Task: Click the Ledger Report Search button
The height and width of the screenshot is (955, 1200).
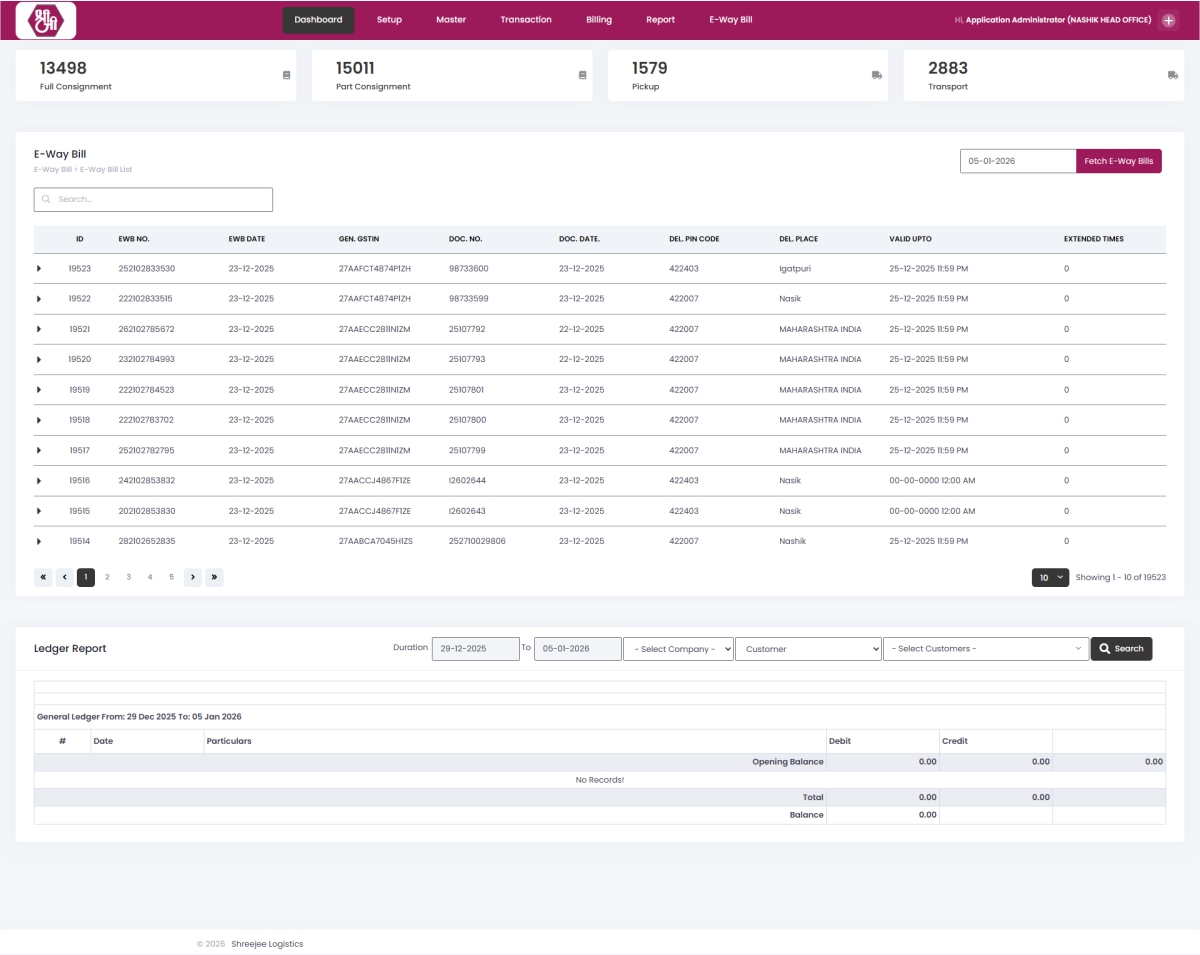Action: point(1121,649)
